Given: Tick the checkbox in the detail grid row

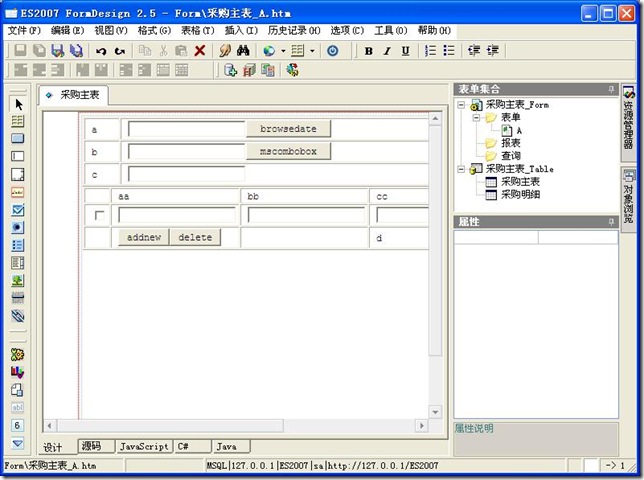Looking at the screenshot, I should 98,216.
